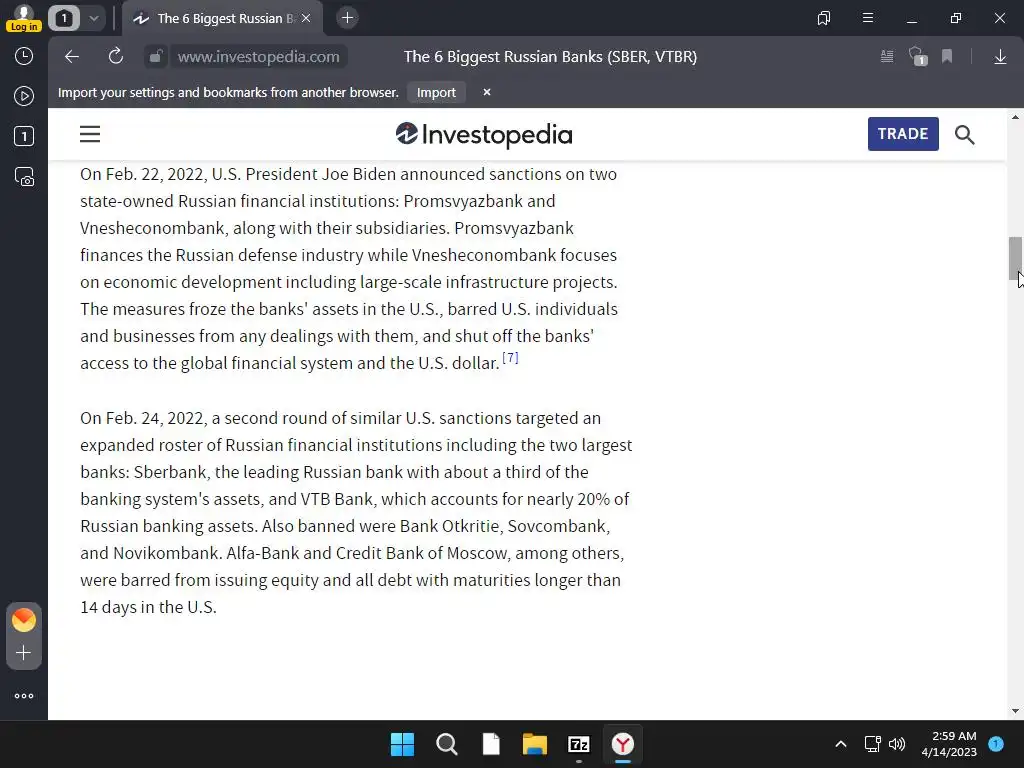Take a screenshot with sidebar camera icon
Viewport: 1024px width, 768px height.
click(24, 177)
